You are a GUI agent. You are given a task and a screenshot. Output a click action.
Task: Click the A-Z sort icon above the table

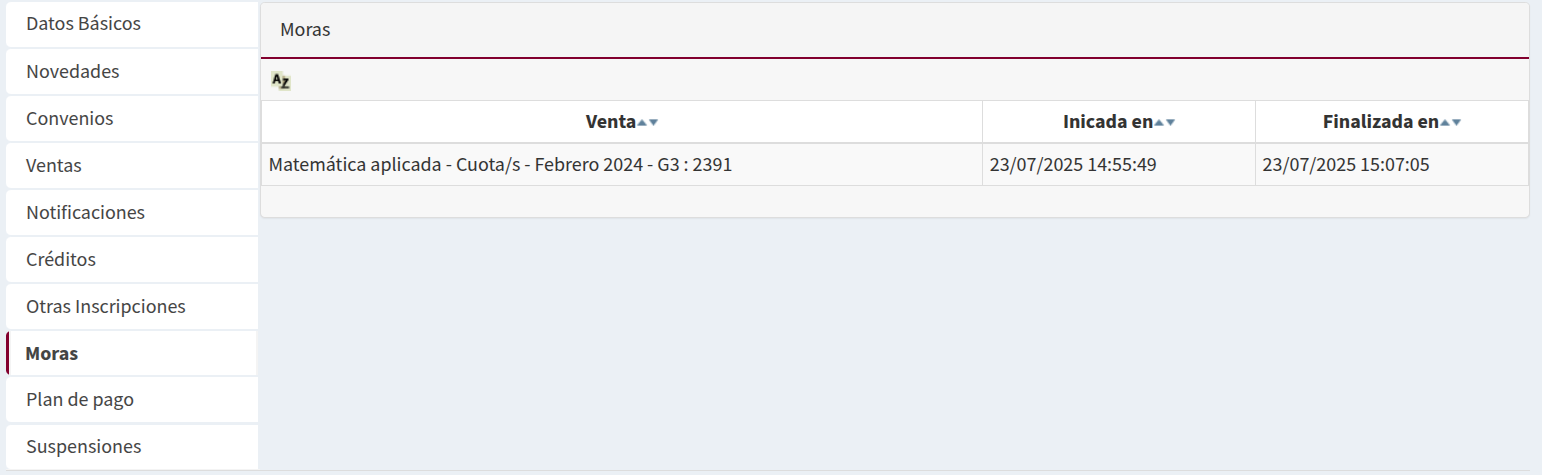(281, 82)
